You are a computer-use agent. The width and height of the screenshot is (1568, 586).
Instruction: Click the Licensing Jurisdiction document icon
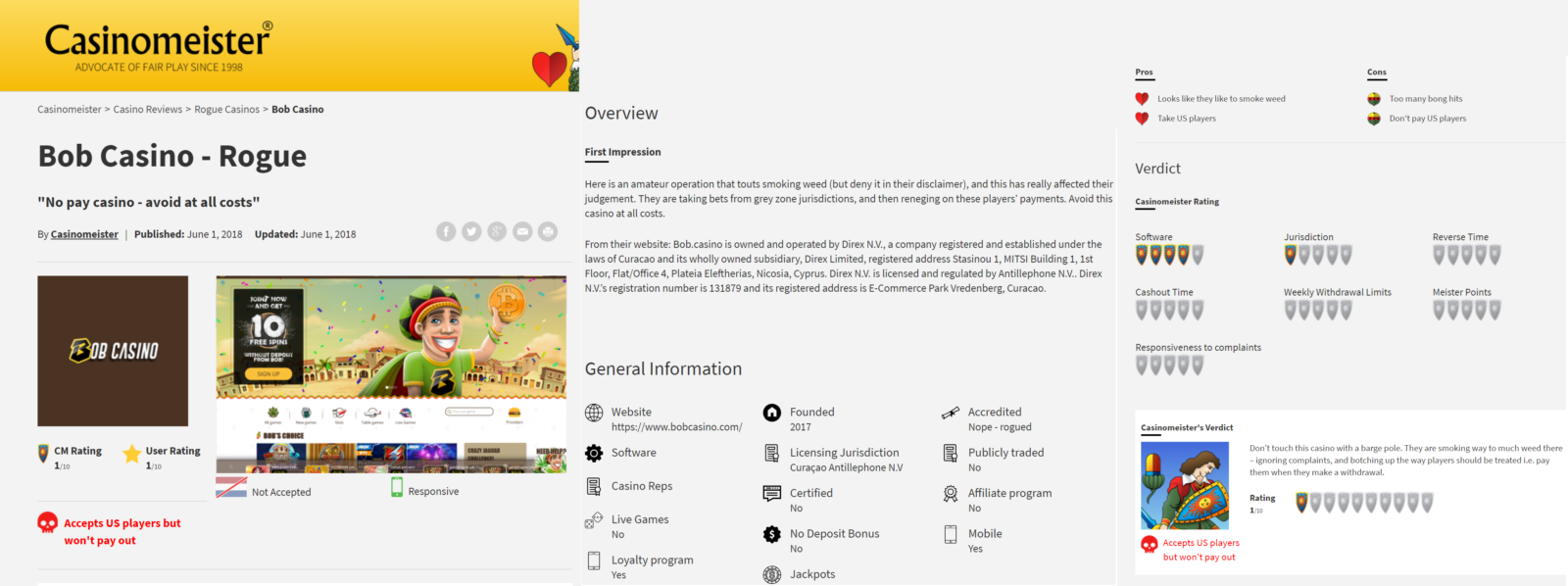[x=772, y=453]
